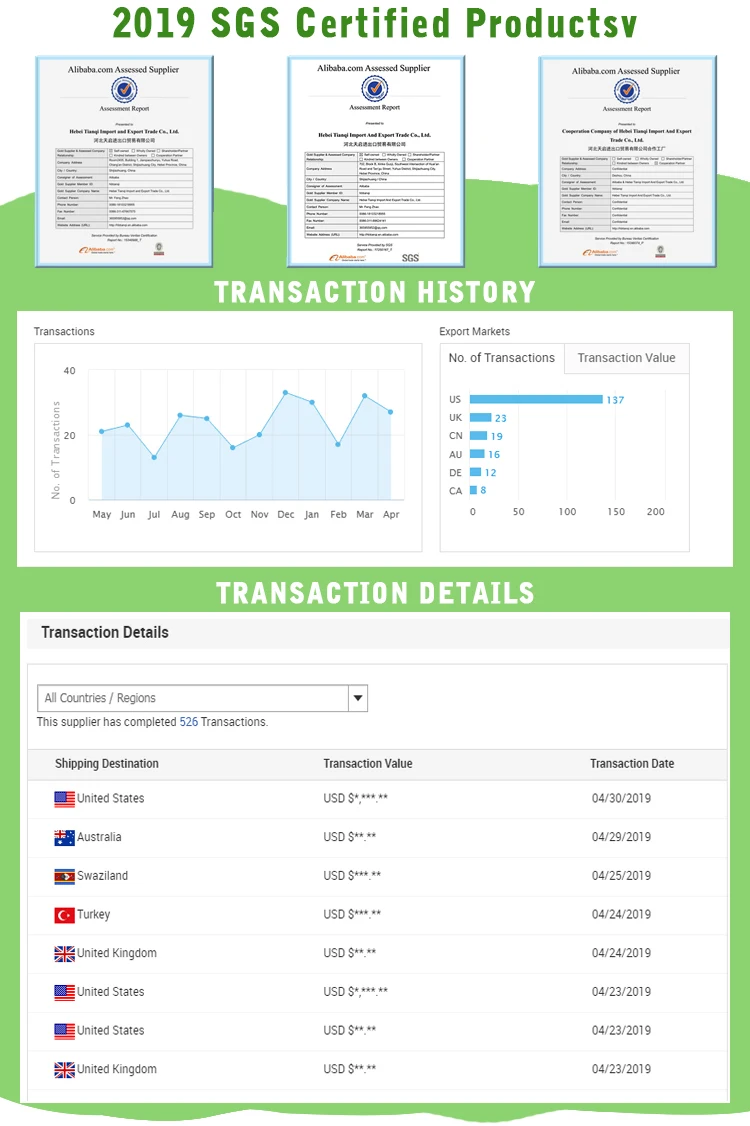Select the 'Turkey' destination text
Image resolution: width=750 pixels, height=1126 pixels.
tap(93, 915)
